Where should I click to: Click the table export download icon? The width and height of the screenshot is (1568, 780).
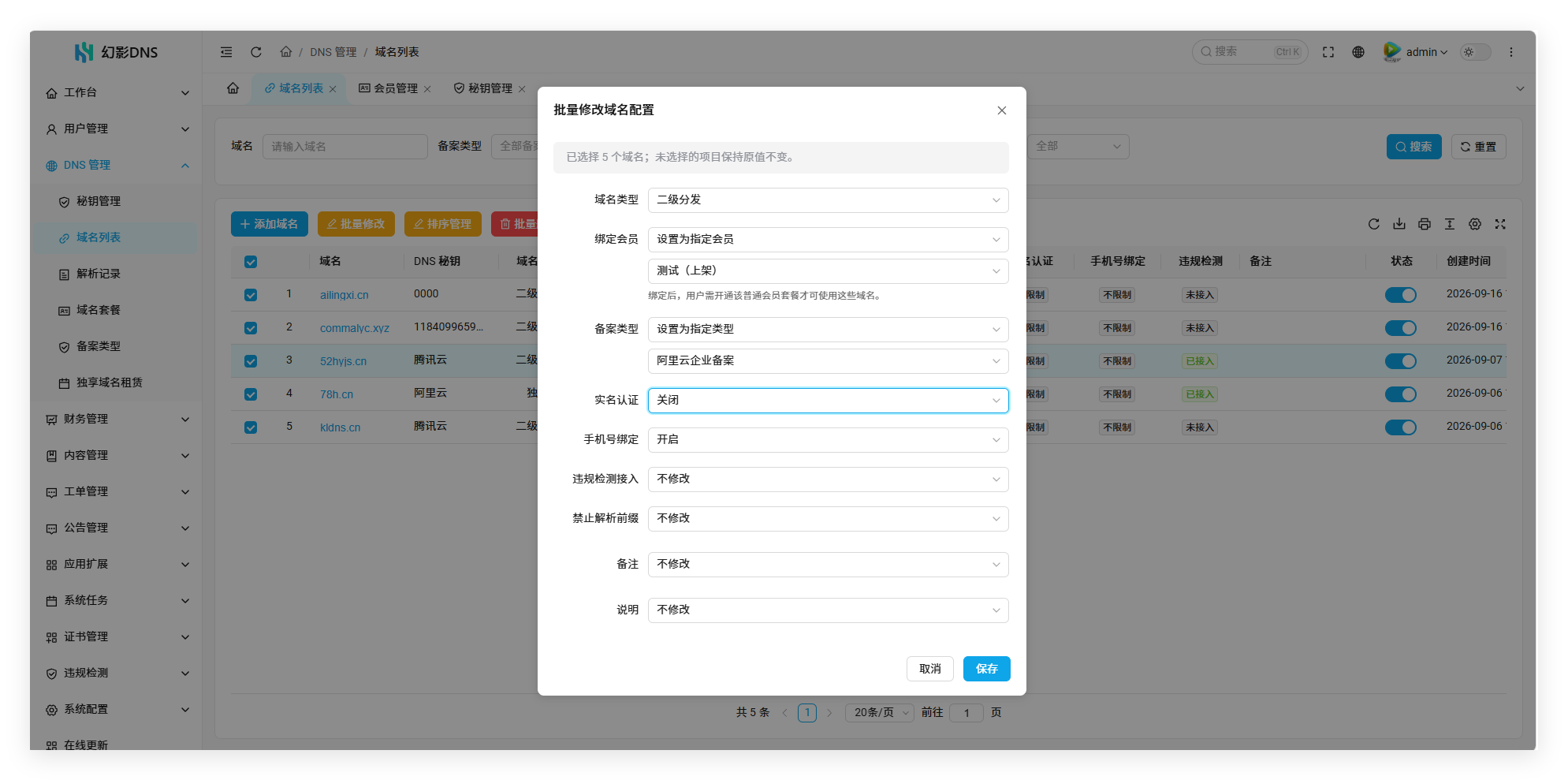1399,224
